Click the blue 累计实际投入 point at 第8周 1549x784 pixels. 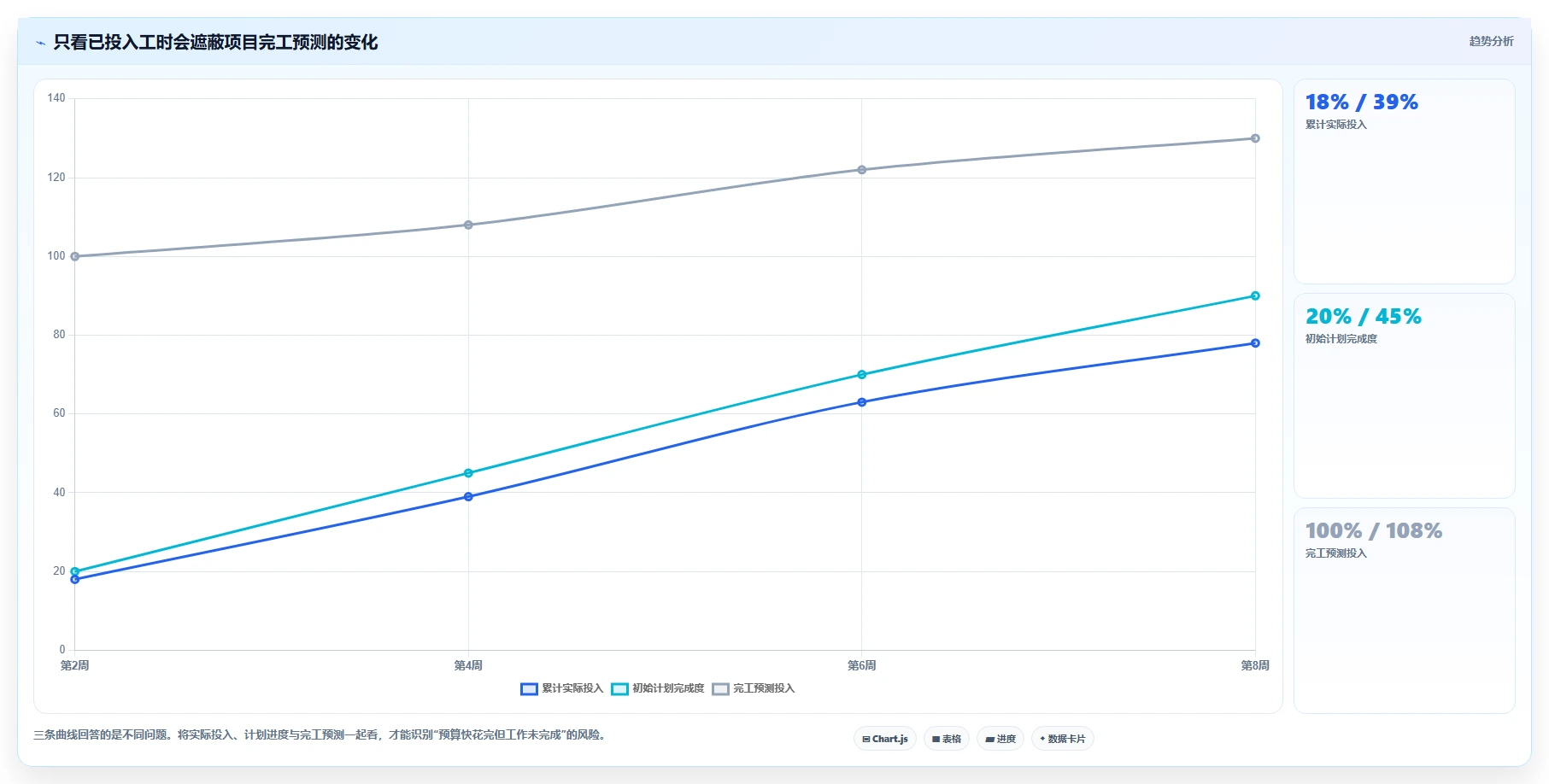point(1255,343)
